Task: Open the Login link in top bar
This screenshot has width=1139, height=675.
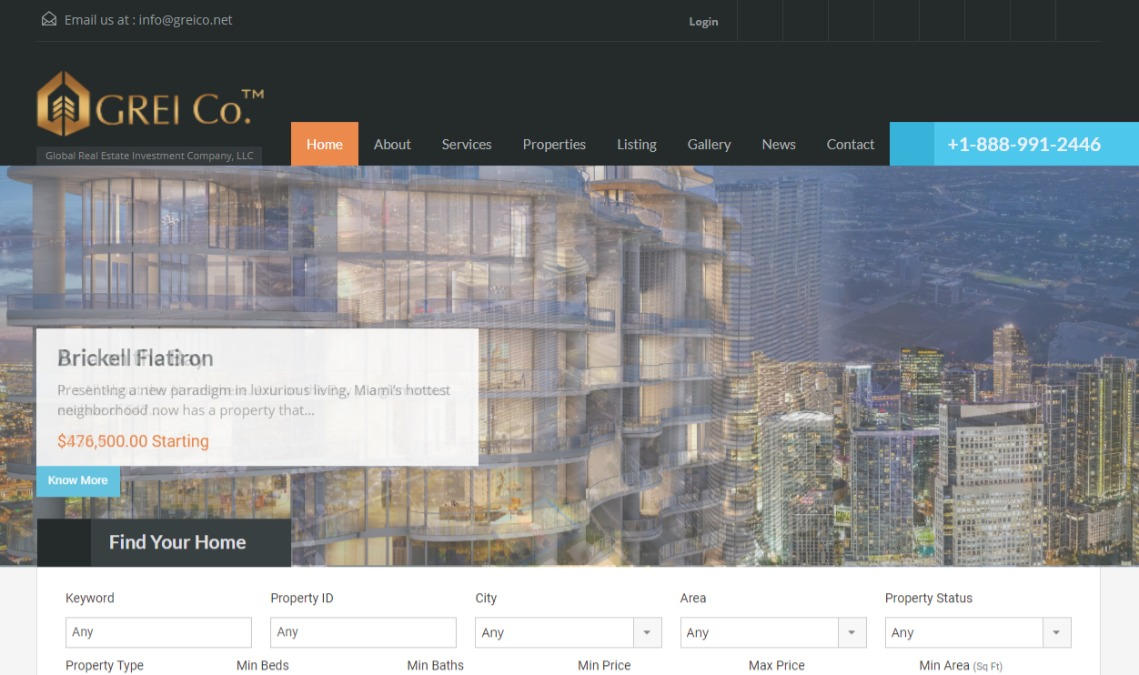Action: (703, 21)
